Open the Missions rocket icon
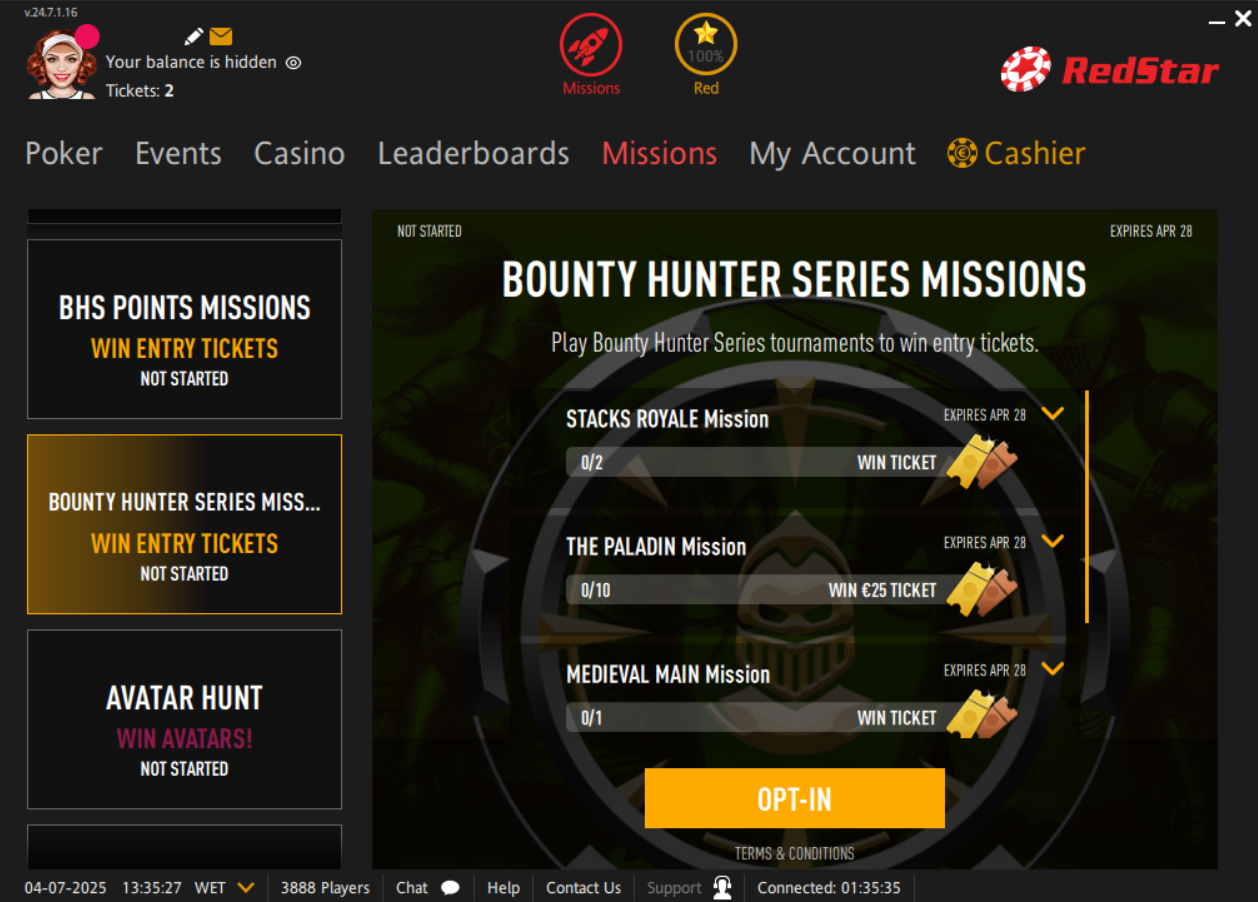Image resolution: width=1258 pixels, height=902 pixels. [x=591, y=45]
